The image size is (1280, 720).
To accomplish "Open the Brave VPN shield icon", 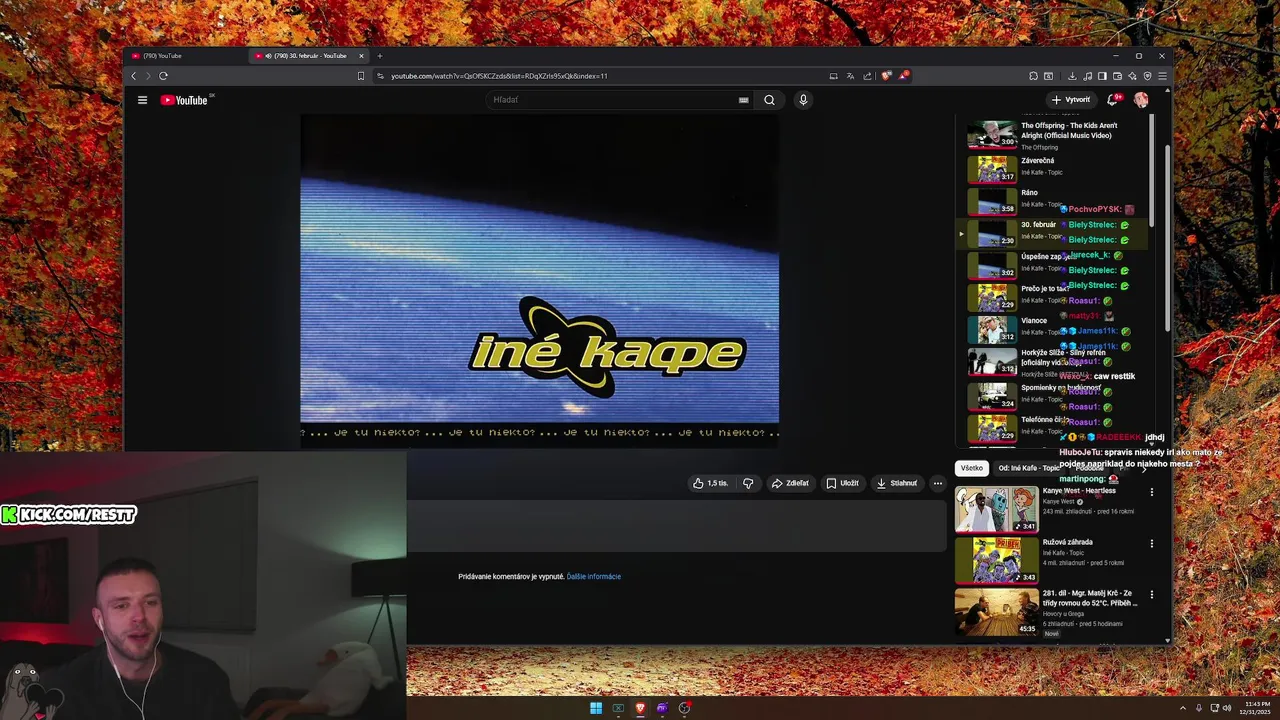I will (x=1147, y=76).
